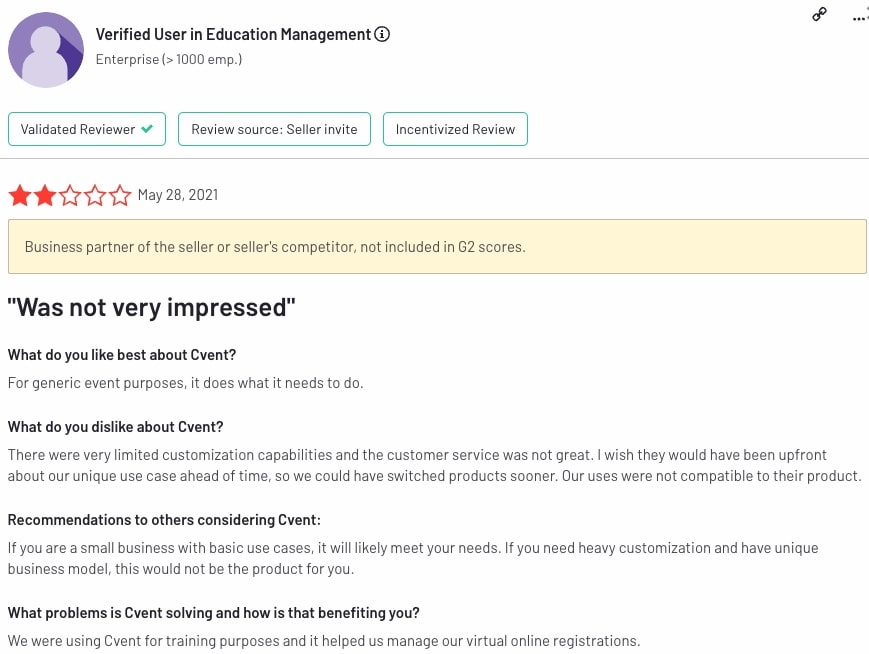Click the reviewer profile avatar

pyautogui.click(x=46, y=49)
